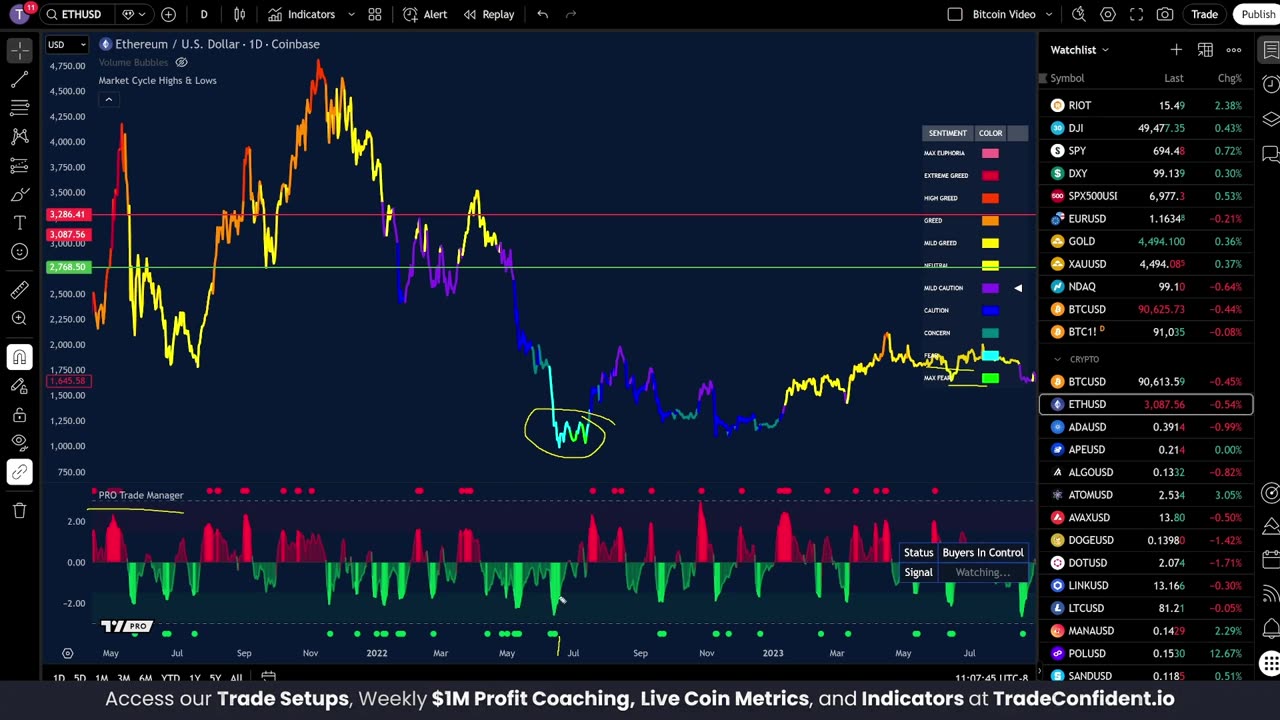This screenshot has height=720, width=1280.
Task: Show the hidden Volume Bubbles indicator
Action: pyautogui.click(x=181, y=62)
